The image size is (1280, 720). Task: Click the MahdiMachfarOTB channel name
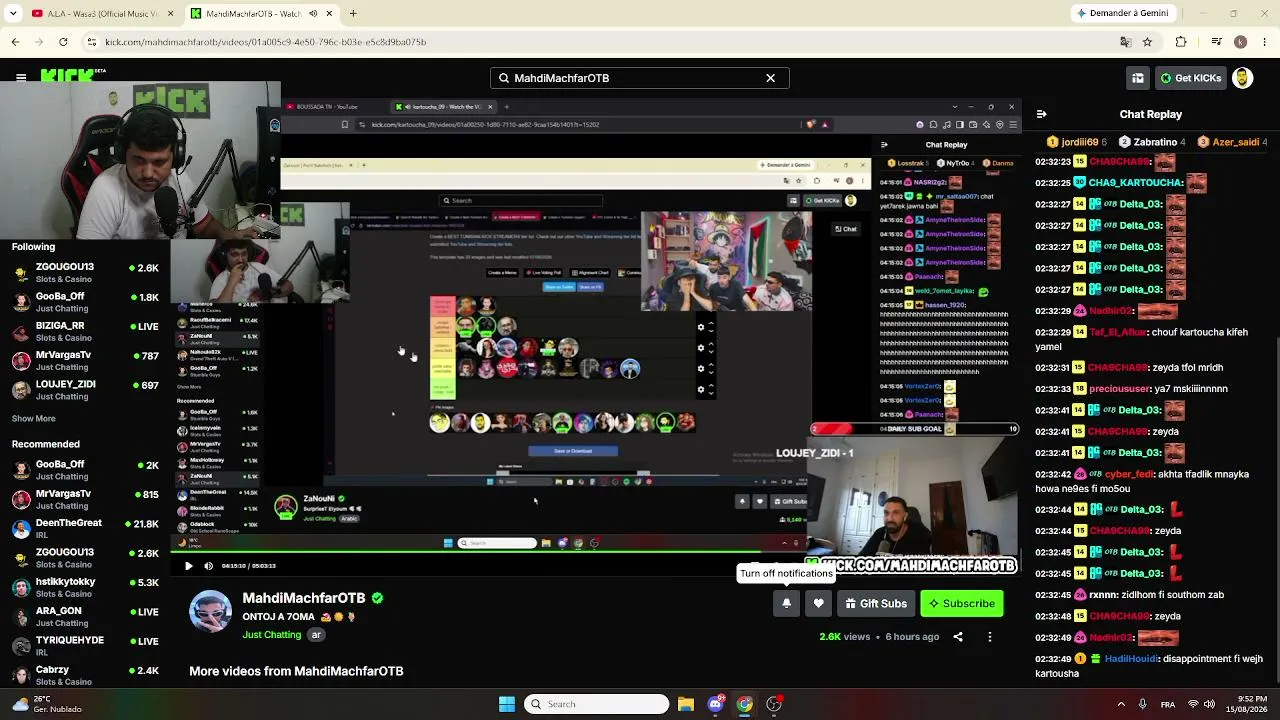click(x=304, y=598)
